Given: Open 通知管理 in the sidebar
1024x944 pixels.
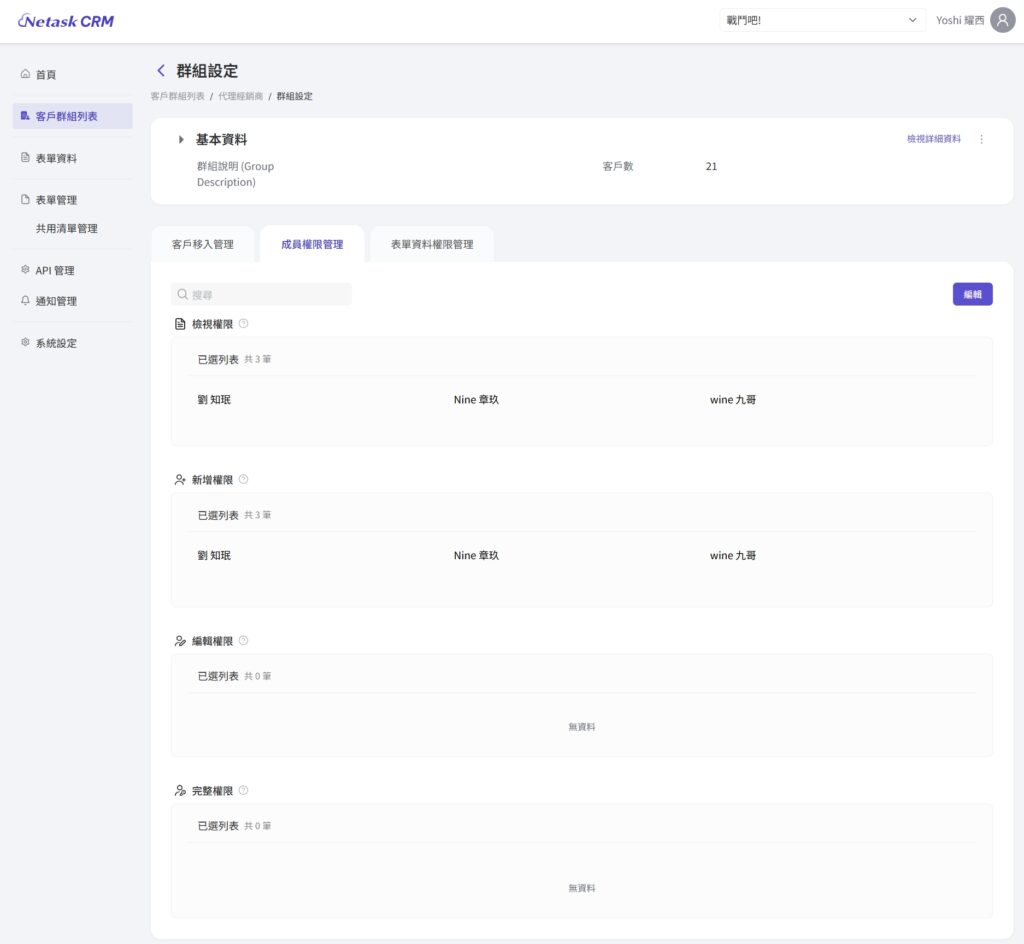Looking at the screenshot, I should [56, 301].
